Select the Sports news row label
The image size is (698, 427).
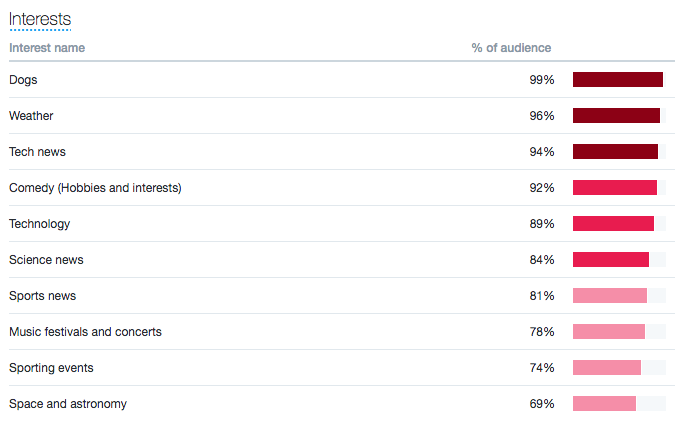click(x=42, y=296)
